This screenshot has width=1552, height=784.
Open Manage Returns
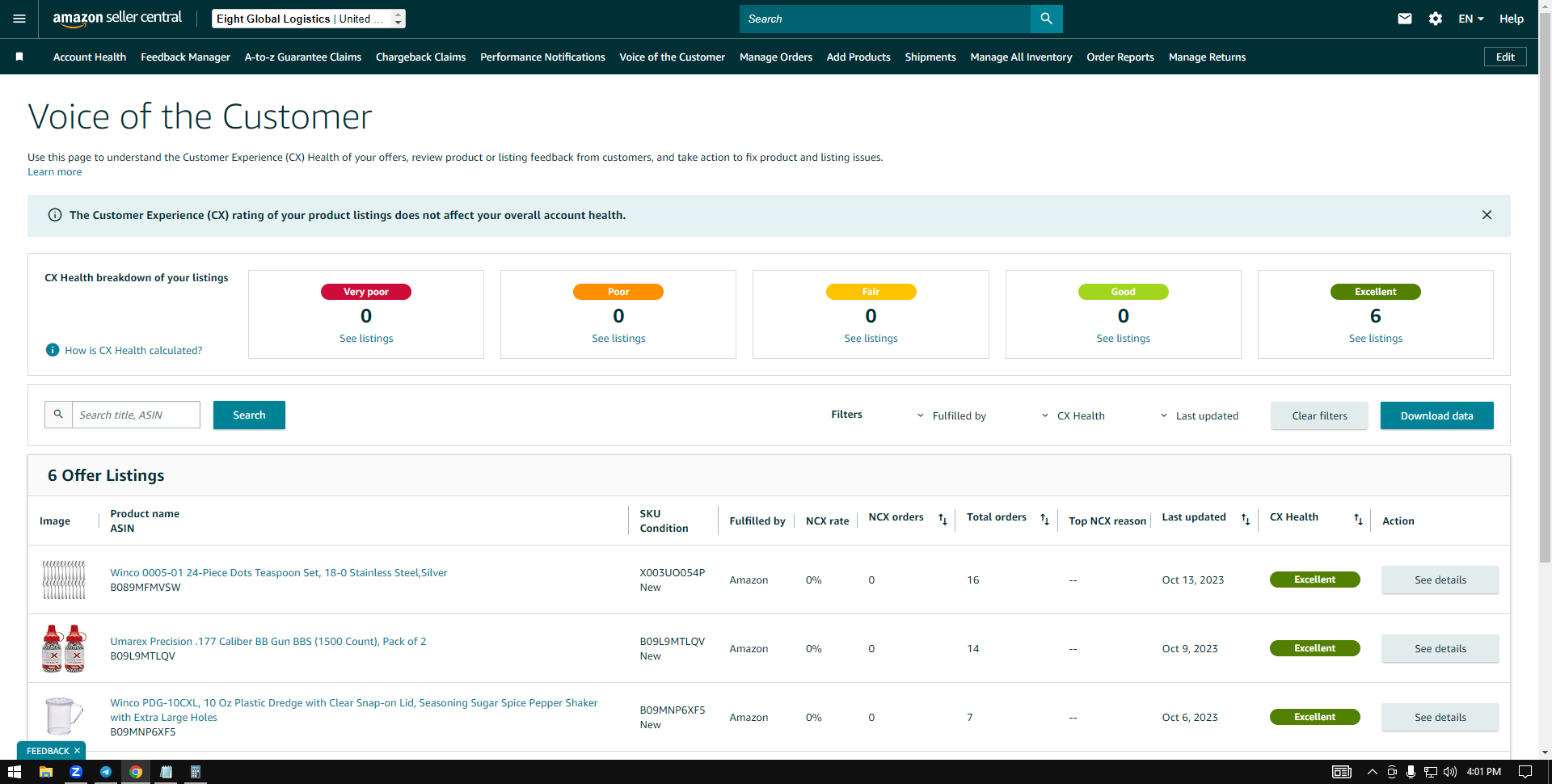click(x=1207, y=57)
